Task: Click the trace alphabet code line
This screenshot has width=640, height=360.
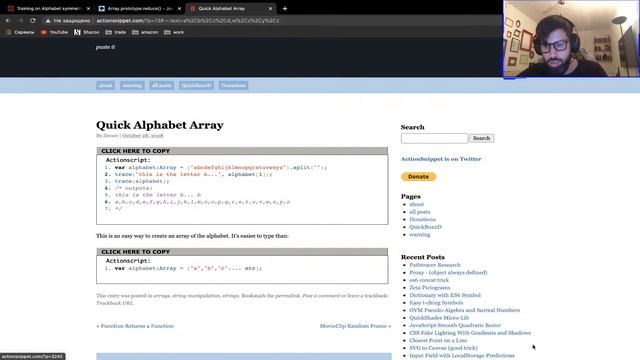Action: click(x=142, y=181)
